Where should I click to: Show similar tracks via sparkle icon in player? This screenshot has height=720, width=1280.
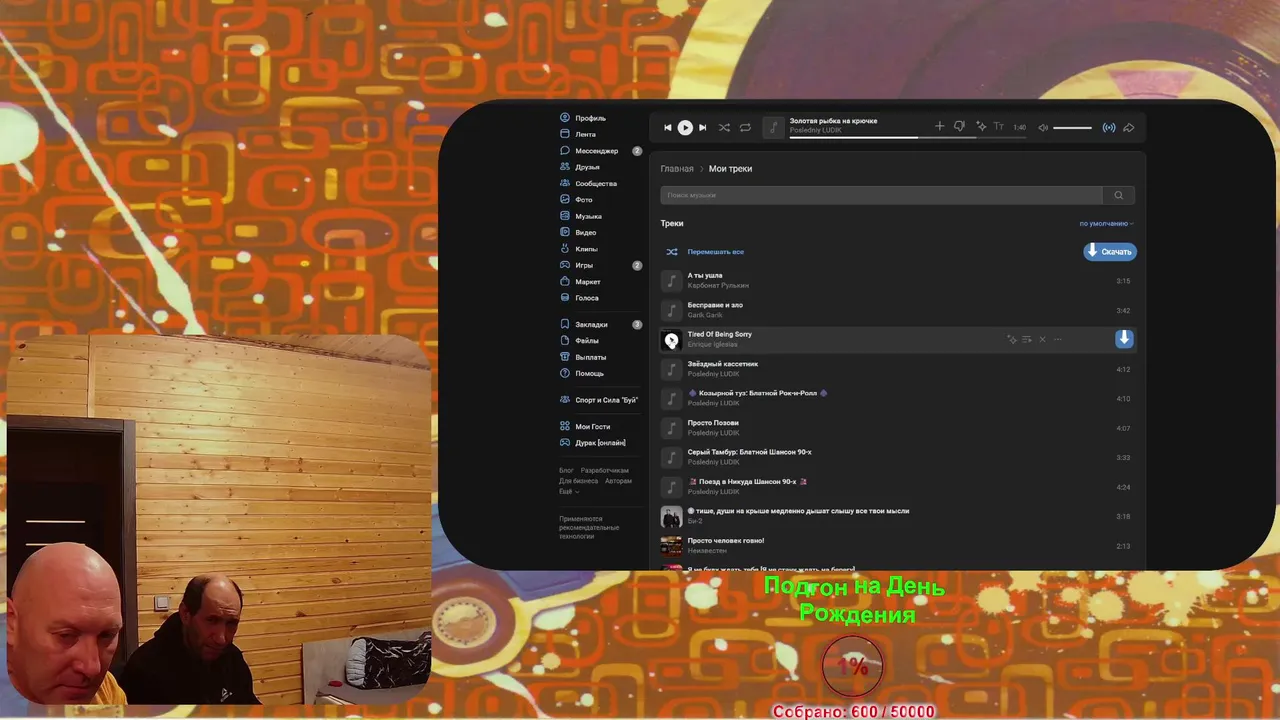pyautogui.click(x=981, y=127)
